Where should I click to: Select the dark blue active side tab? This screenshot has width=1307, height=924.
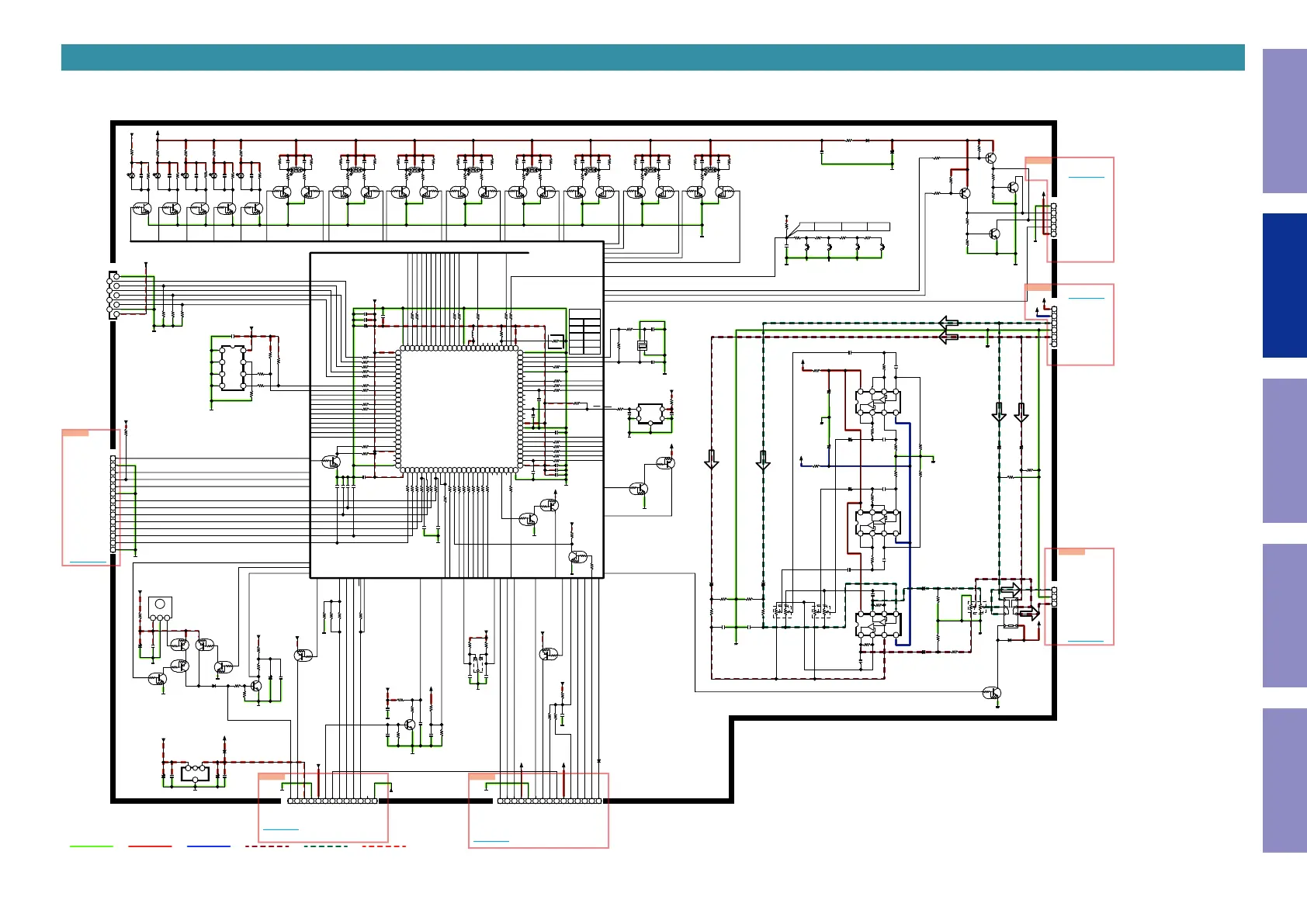pos(1284,286)
